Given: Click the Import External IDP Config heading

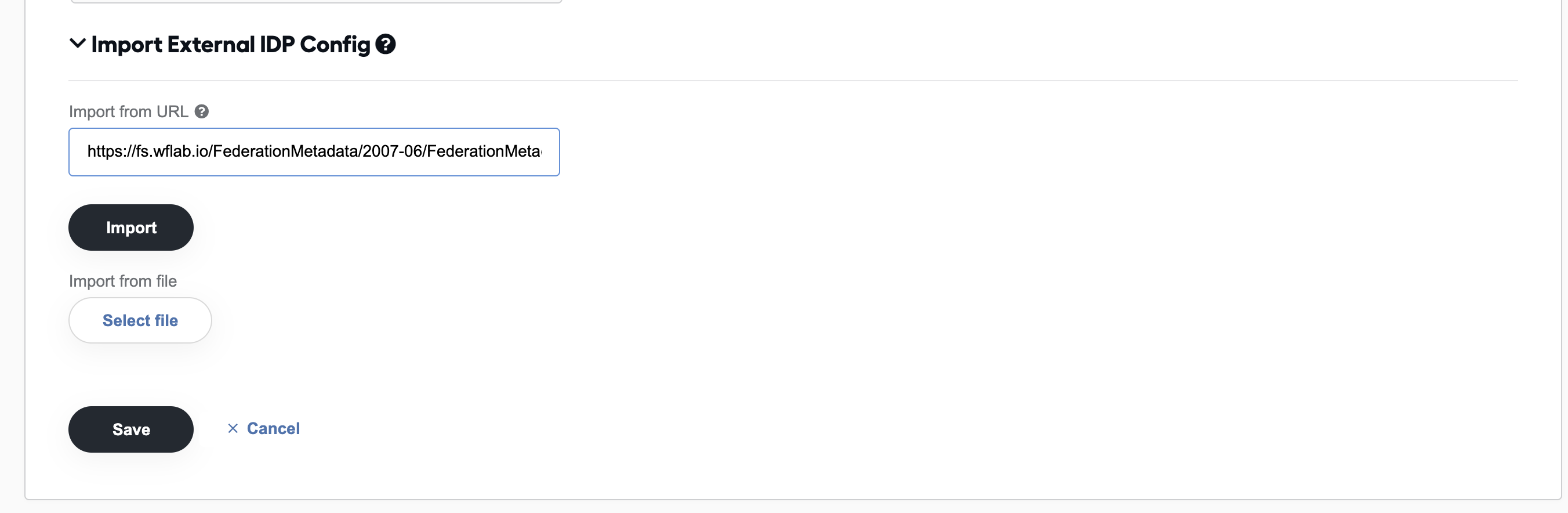Looking at the screenshot, I should tap(231, 45).
